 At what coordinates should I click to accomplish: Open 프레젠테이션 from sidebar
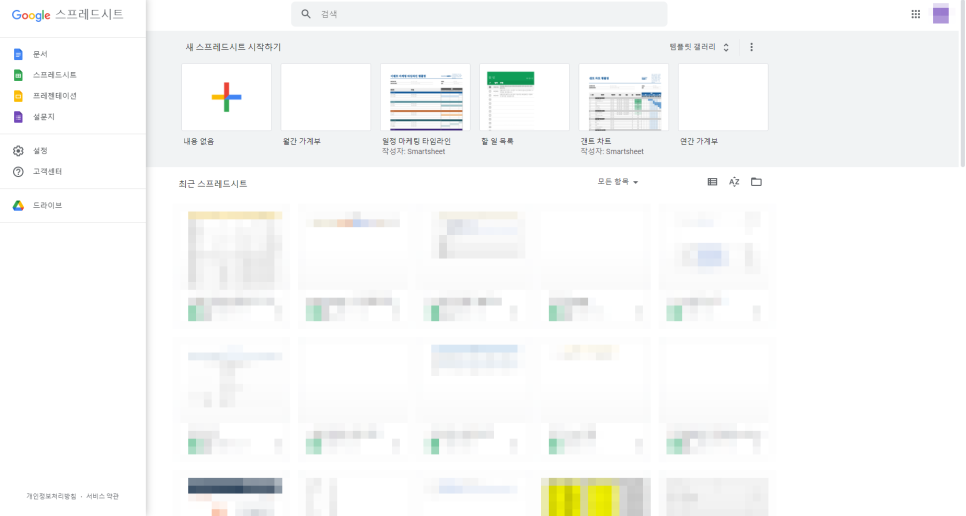(54, 96)
